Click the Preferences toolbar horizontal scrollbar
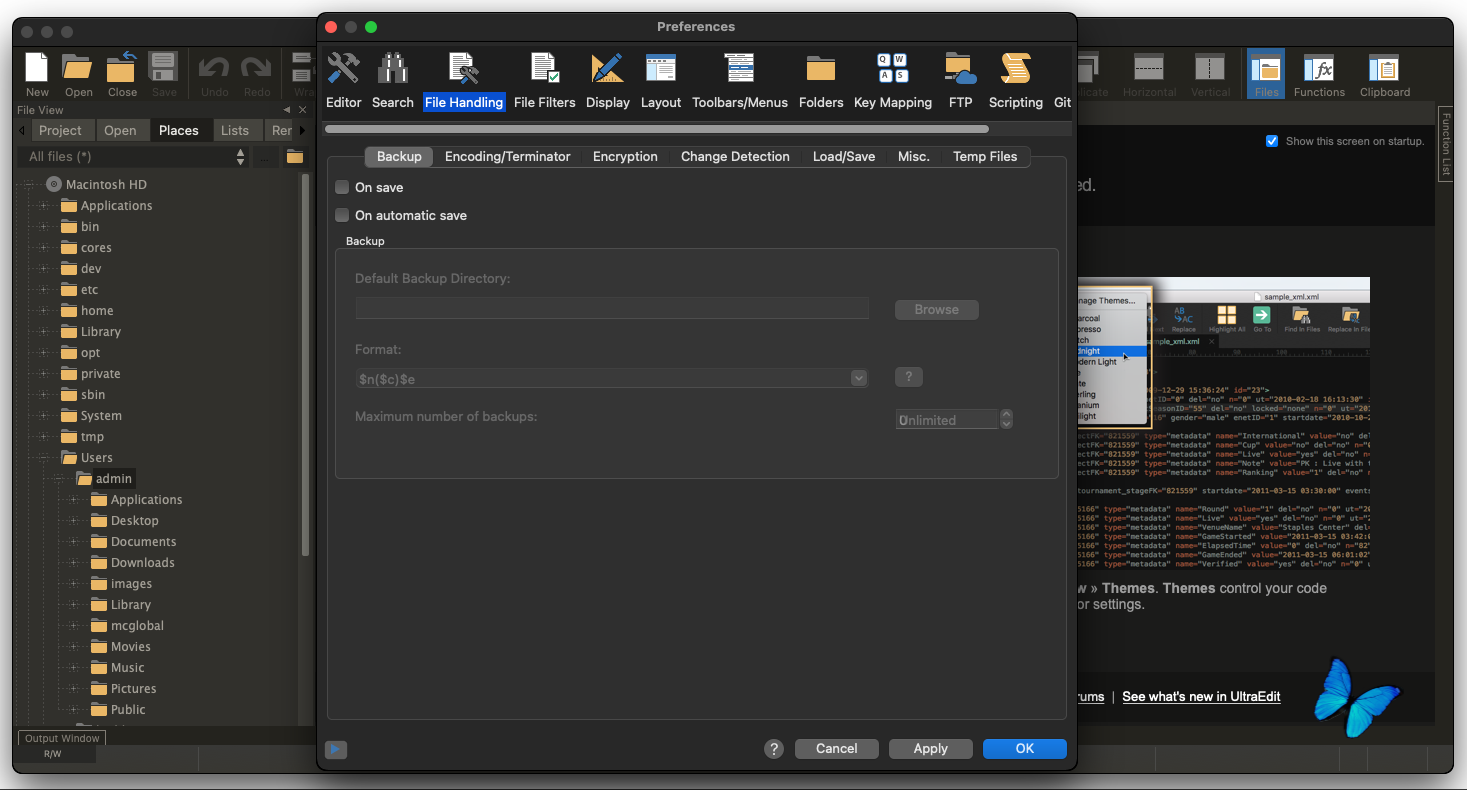Viewport: 1467px width, 790px height. 656,128
